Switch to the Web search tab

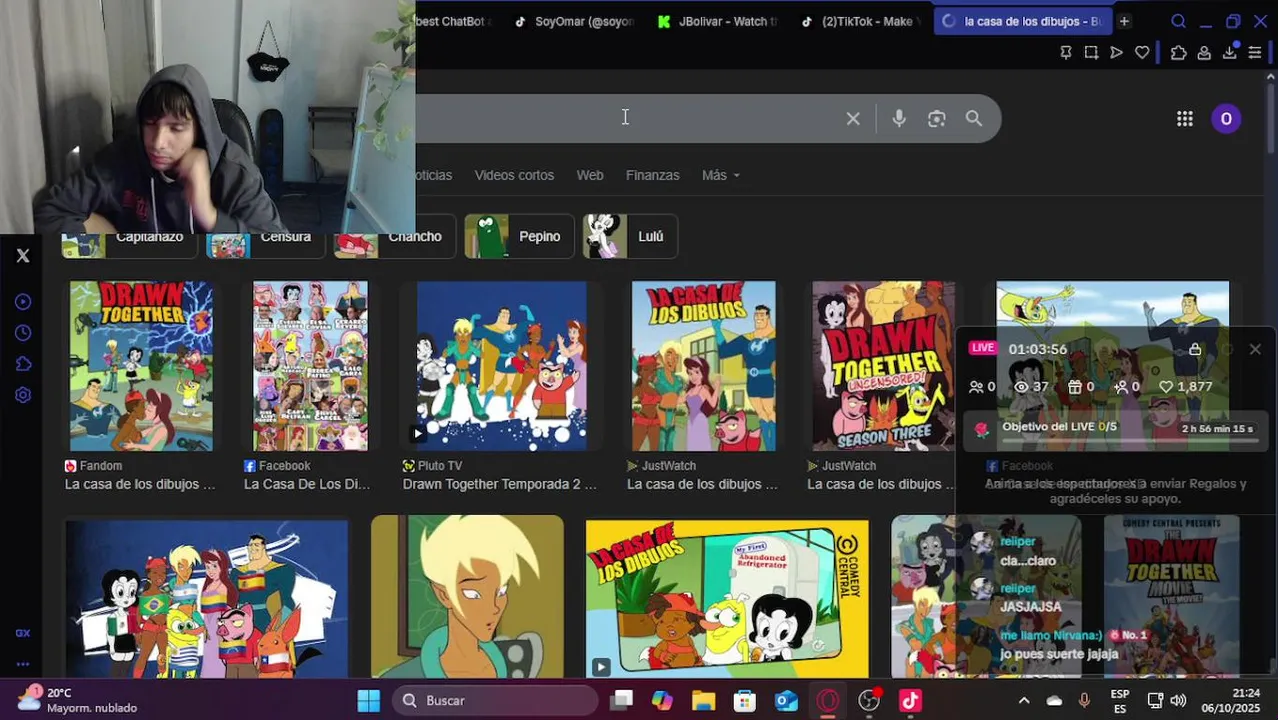tap(590, 175)
